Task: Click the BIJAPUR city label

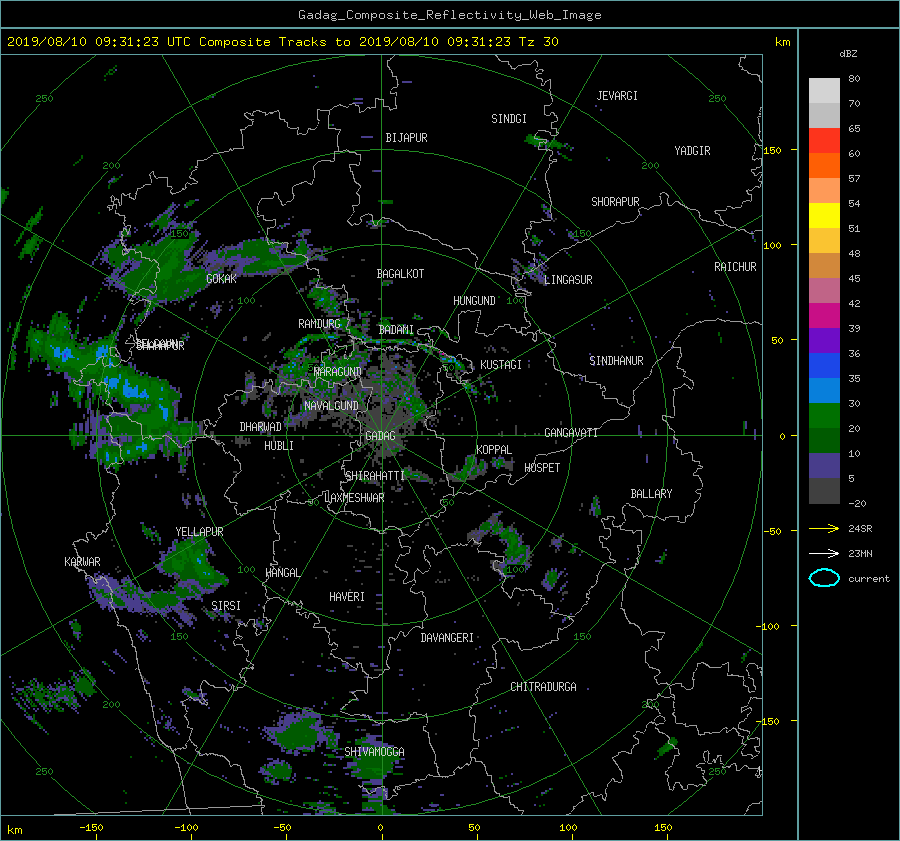Action: pos(406,138)
